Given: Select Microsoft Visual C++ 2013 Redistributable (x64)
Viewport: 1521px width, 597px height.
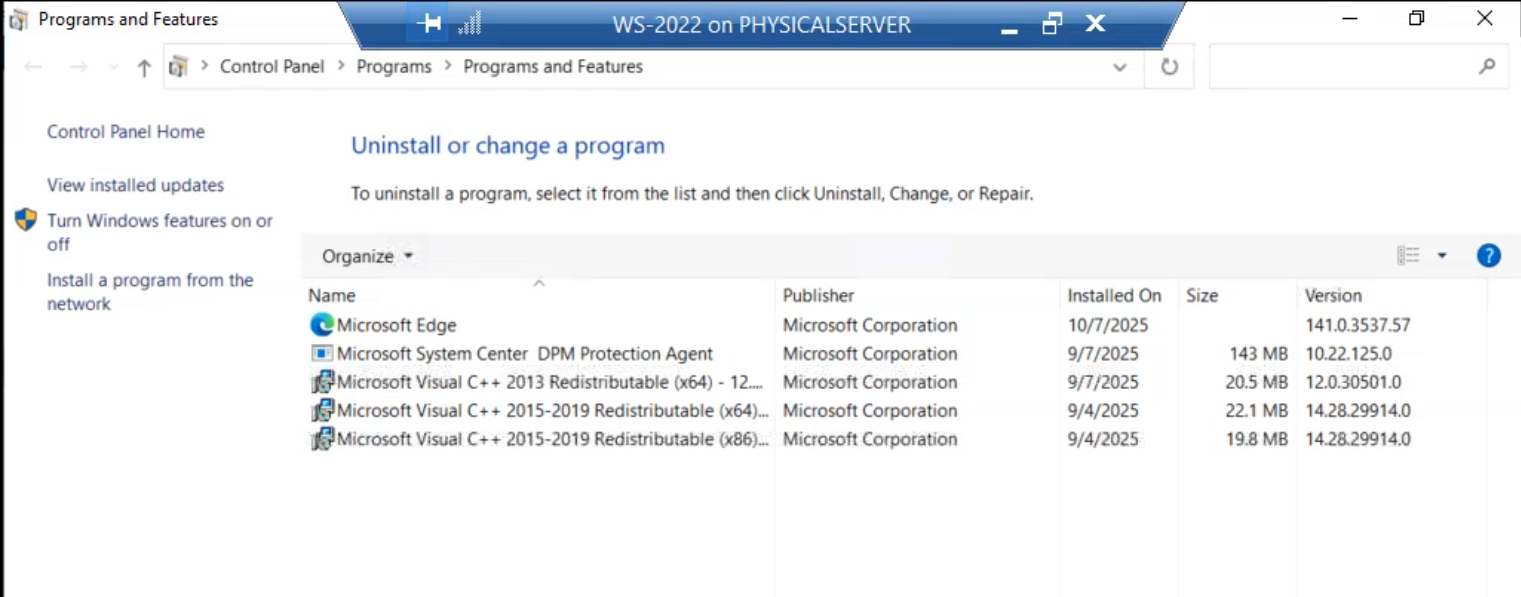Looking at the screenshot, I should click(x=549, y=382).
